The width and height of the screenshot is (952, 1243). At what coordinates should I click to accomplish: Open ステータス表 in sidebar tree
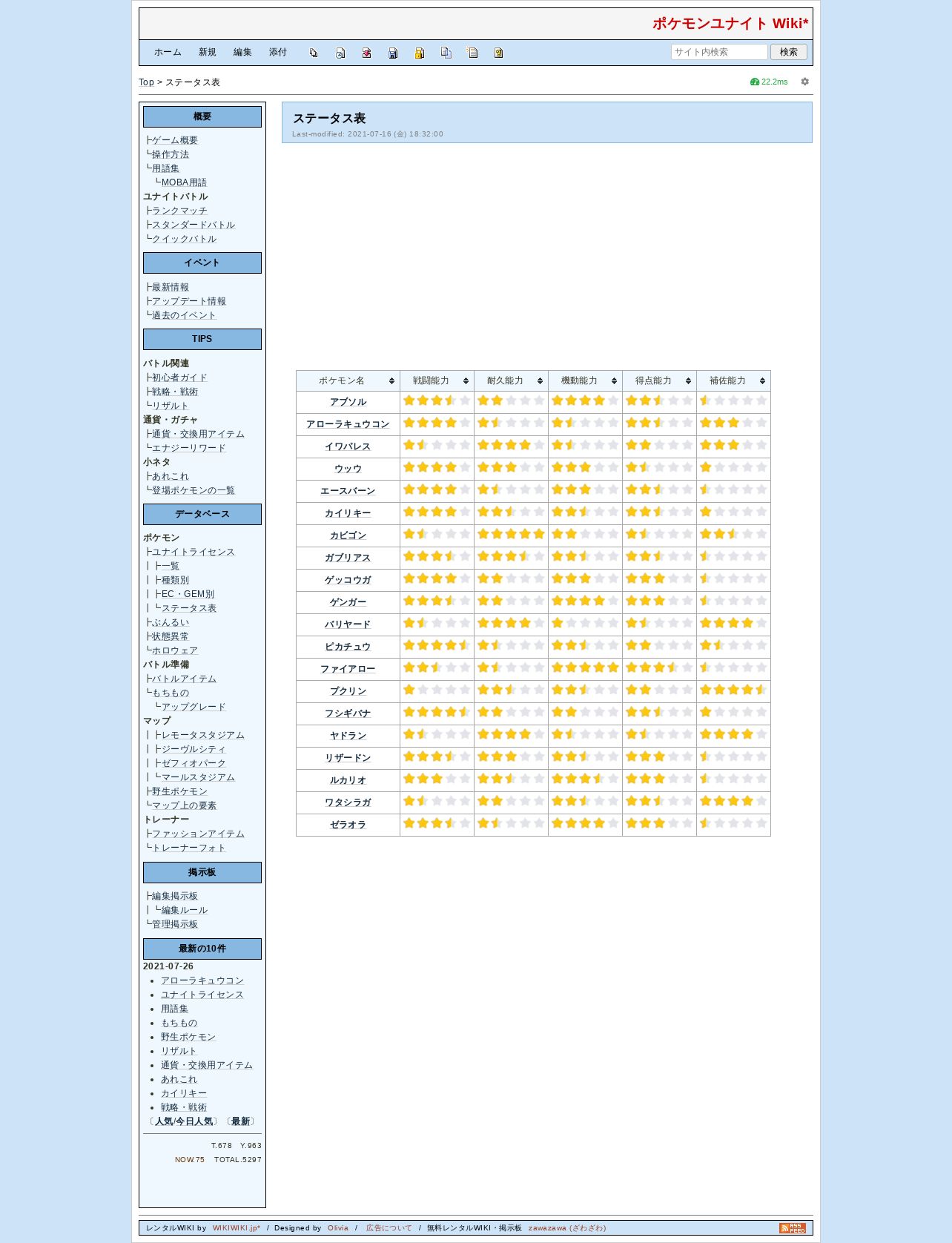(x=189, y=608)
